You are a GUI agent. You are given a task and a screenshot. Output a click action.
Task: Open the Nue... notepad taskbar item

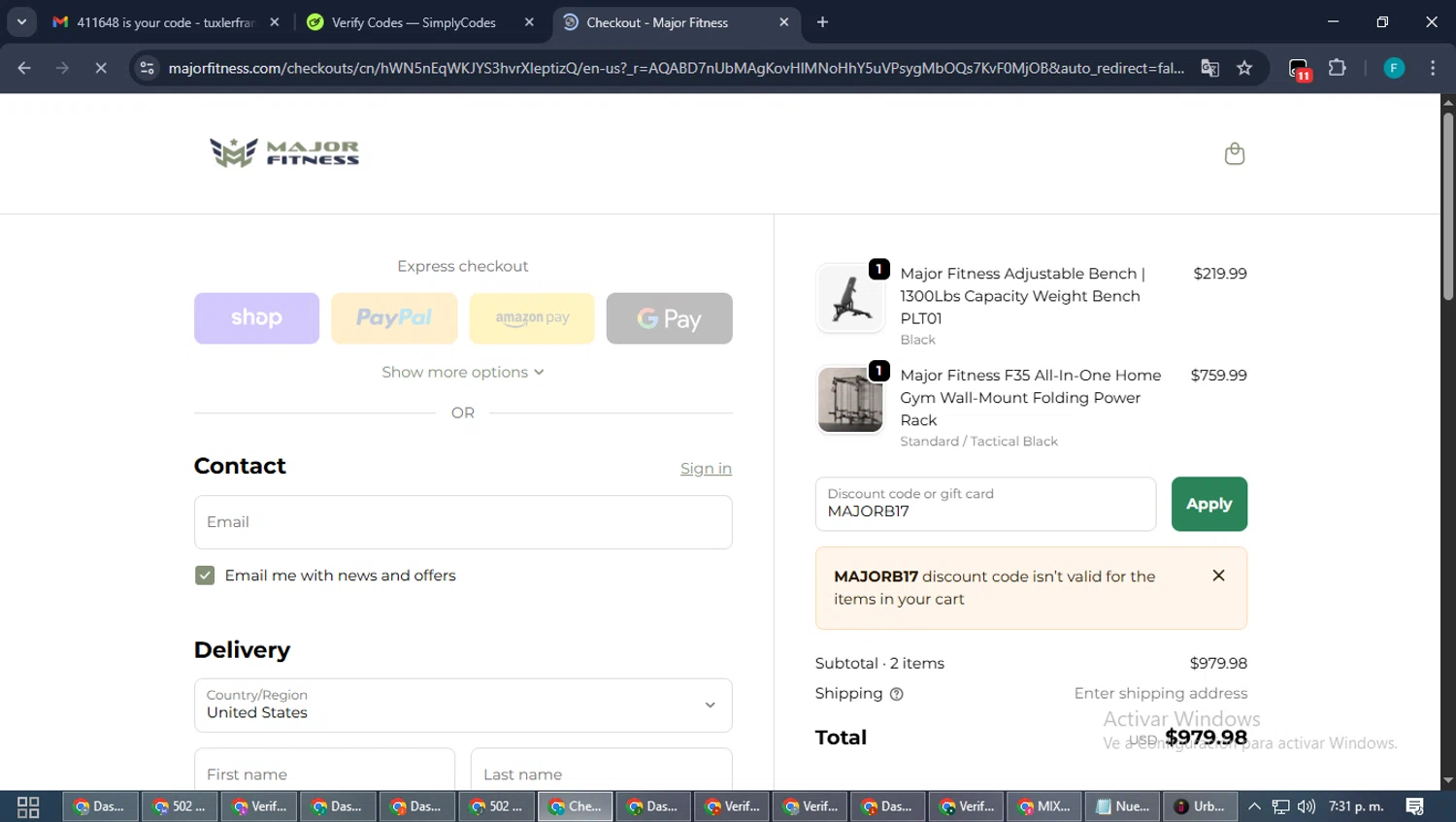(1122, 806)
